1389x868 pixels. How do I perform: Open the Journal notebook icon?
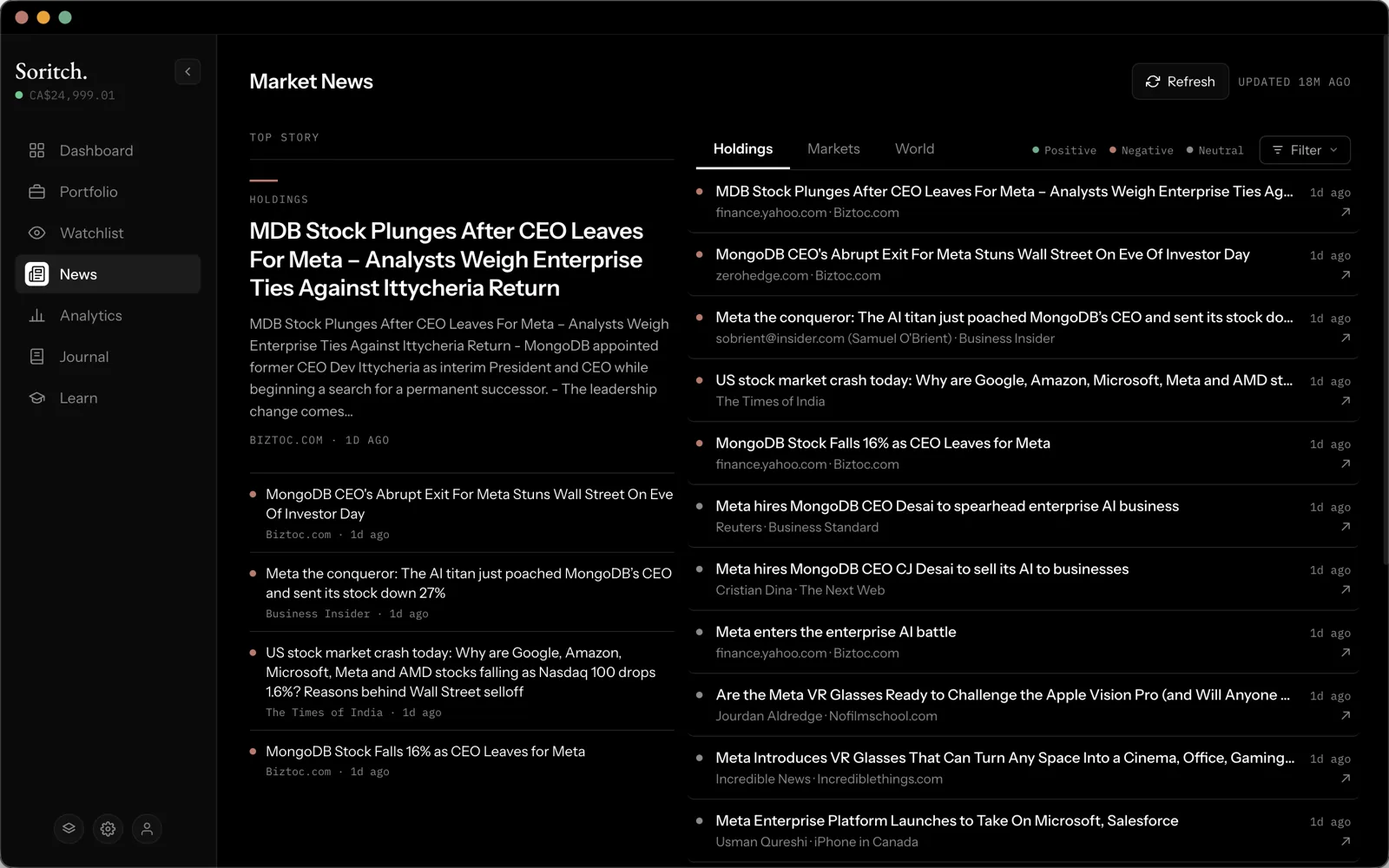click(x=36, y=357)
